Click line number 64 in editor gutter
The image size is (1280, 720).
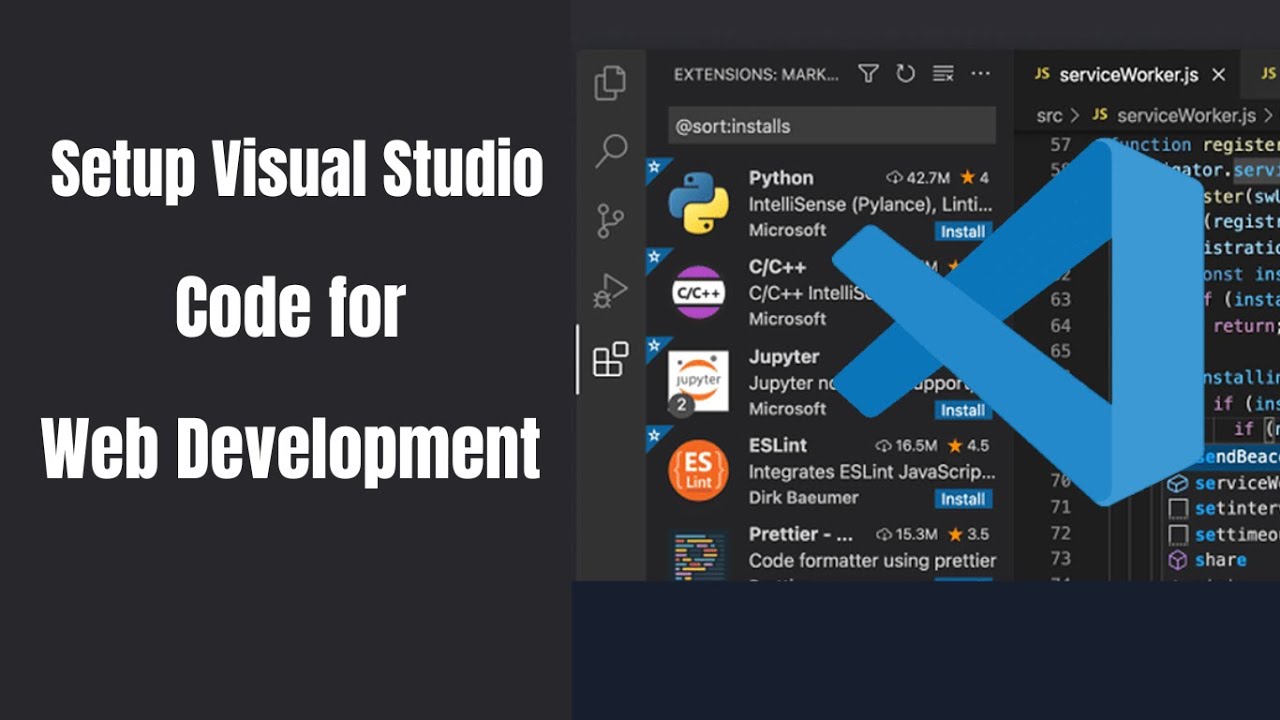pos(1060,325)
